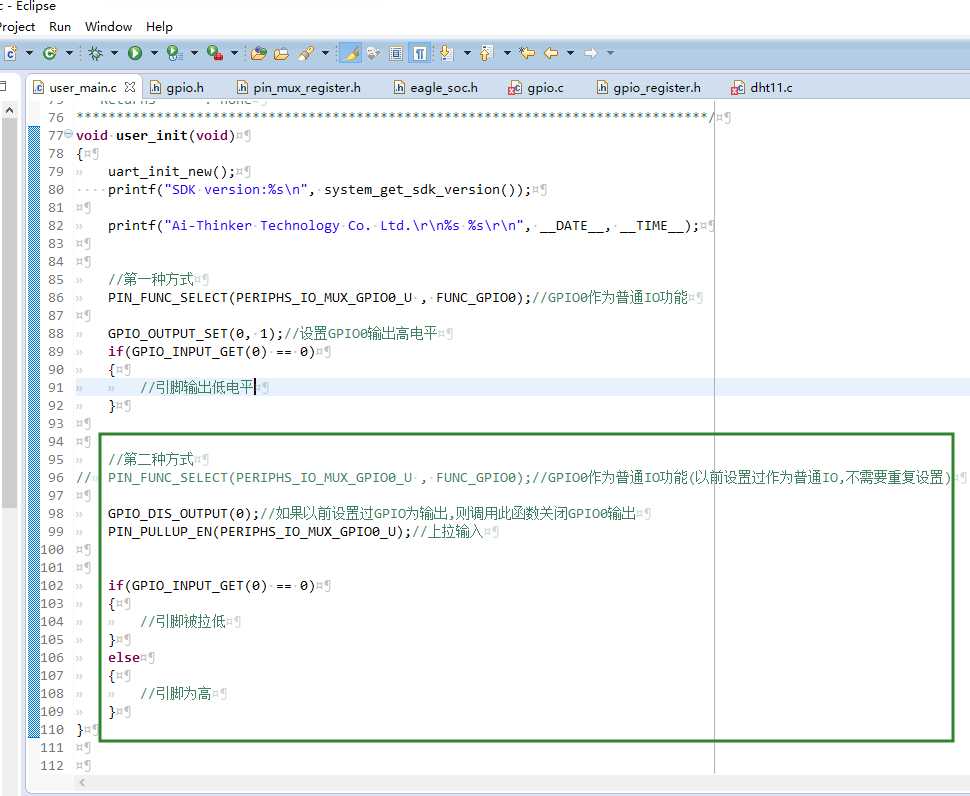Click the New C source file icon
The width and height of the screenshot is (970, 796).
[x=11, y=54]
